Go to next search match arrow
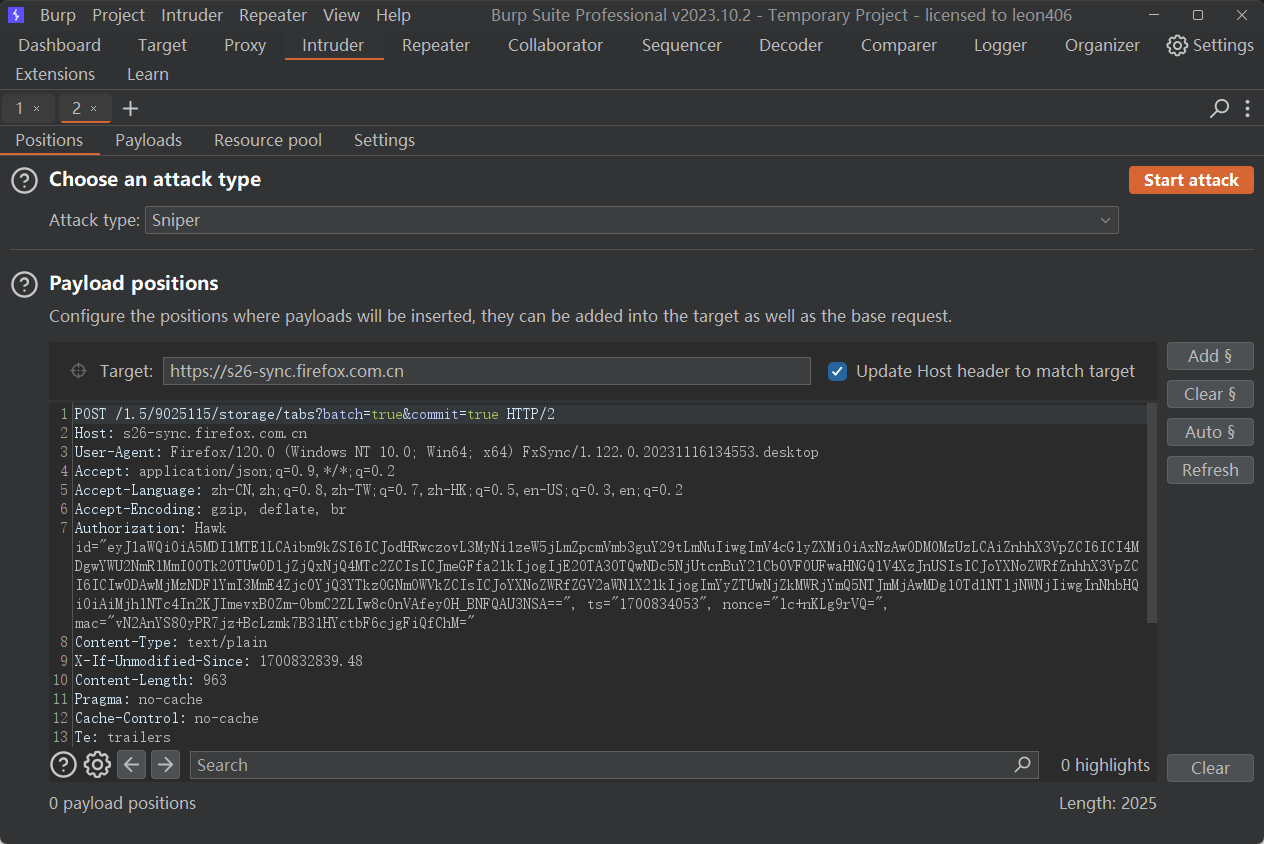Image resolution: width=1264 pixels, height=844 pixels. (165, 765)
